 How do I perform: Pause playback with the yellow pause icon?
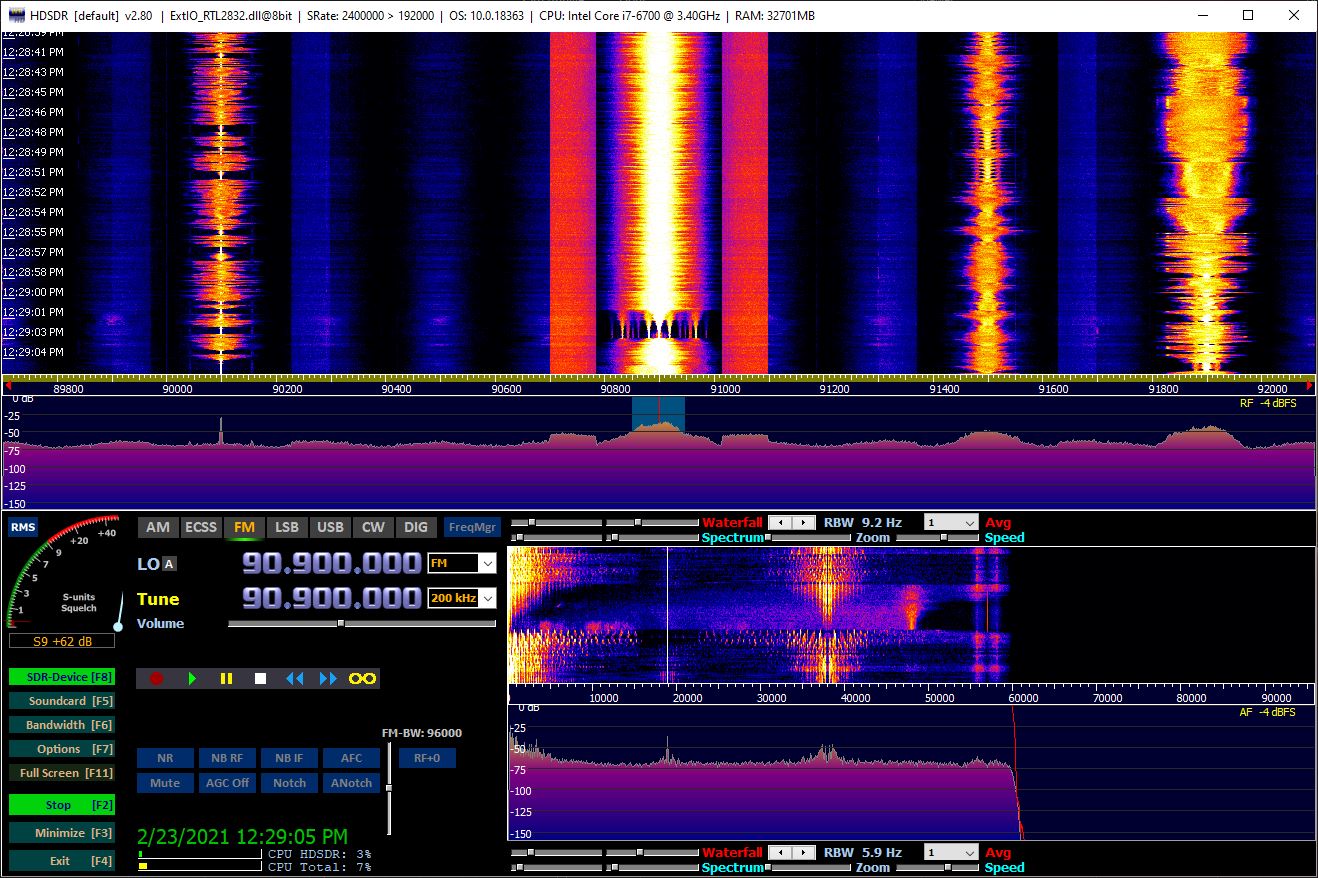(x=226, y=678)
